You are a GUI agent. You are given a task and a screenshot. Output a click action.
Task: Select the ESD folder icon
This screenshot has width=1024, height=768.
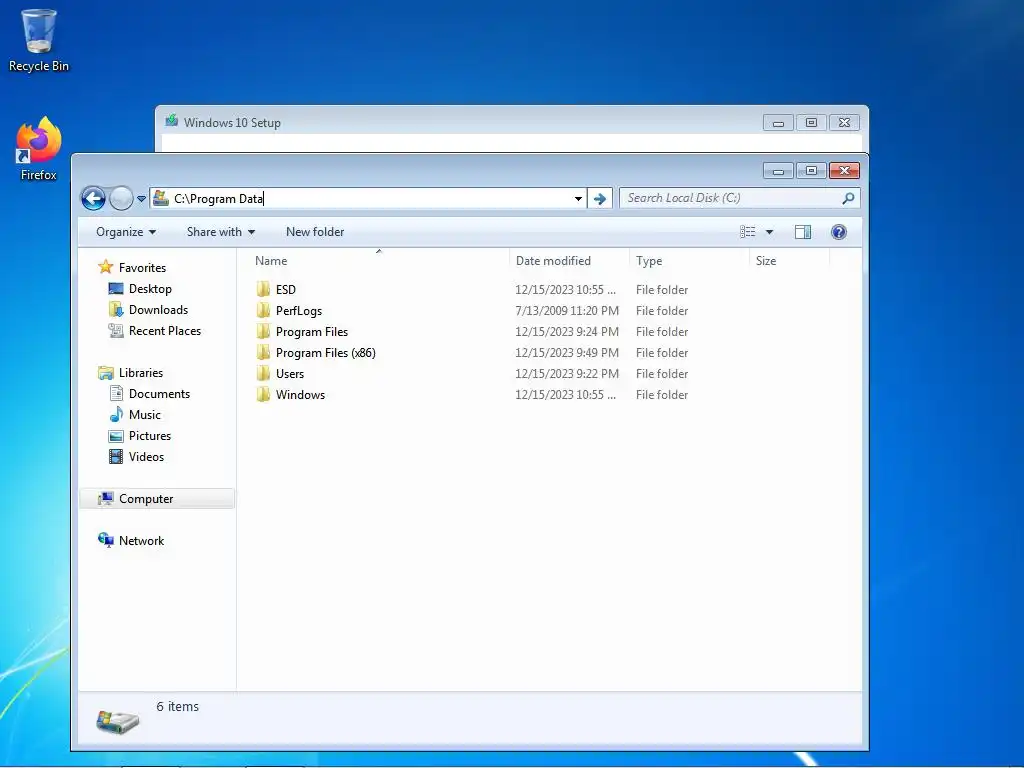point(263,289)
